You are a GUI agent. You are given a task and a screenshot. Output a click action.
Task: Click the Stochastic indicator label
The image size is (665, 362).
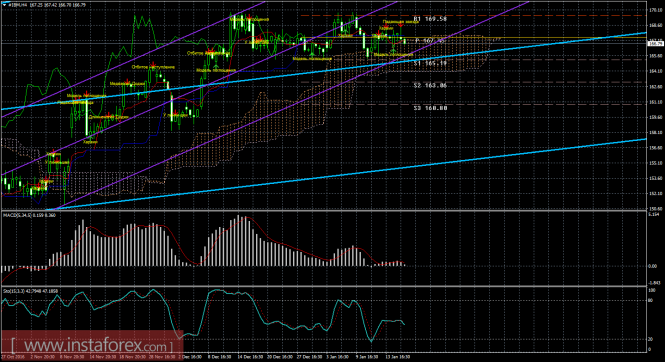coord(30,291)
